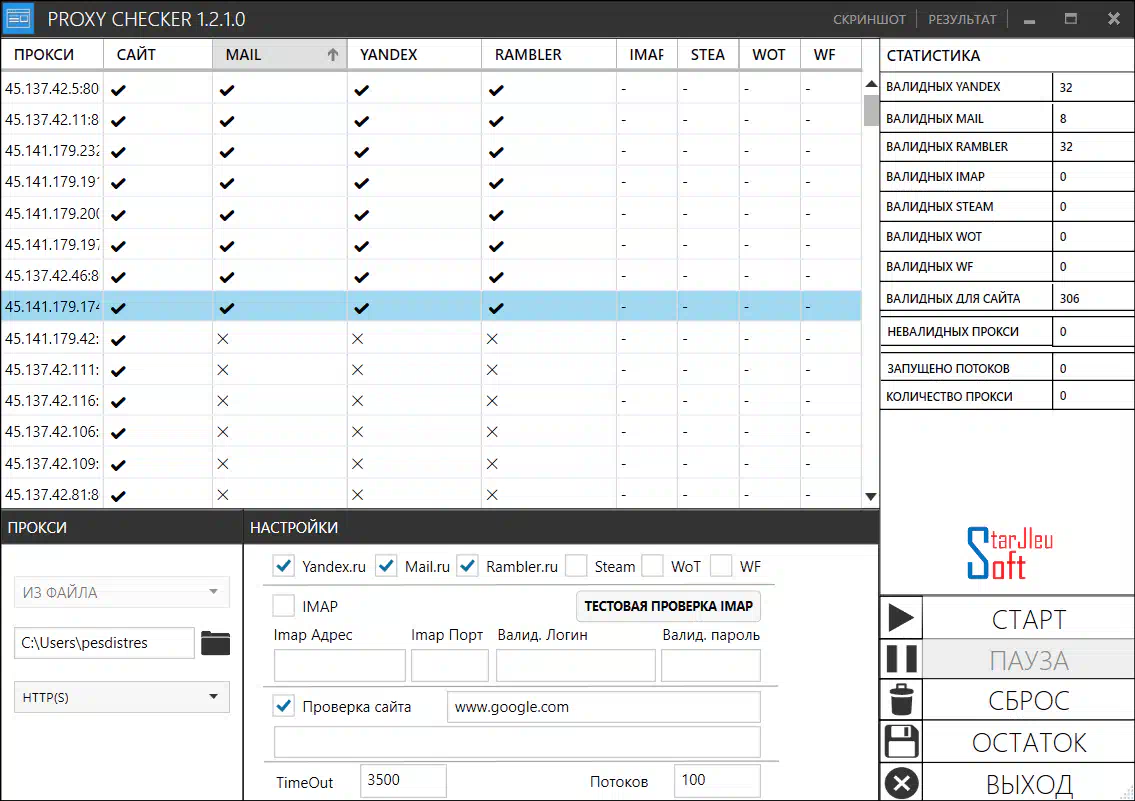Click the scrollbar down arrow of the proxy table
Screen dimensions: 1135x801
871,496
